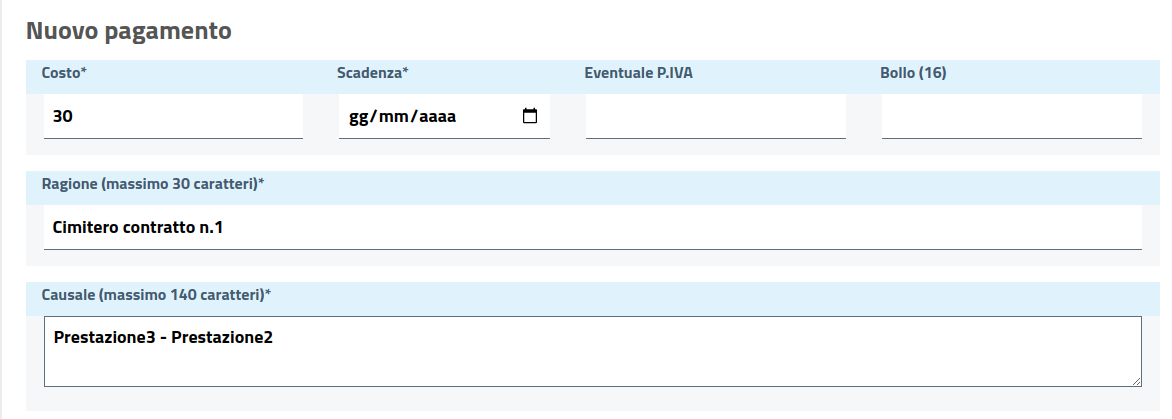Click the Costo field containing 30
The image size is (1172, 419).
(x=172, y=116)
